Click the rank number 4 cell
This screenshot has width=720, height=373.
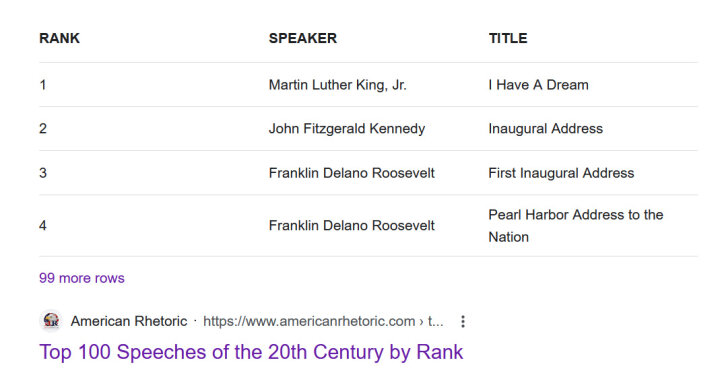(x=43, y=226)
